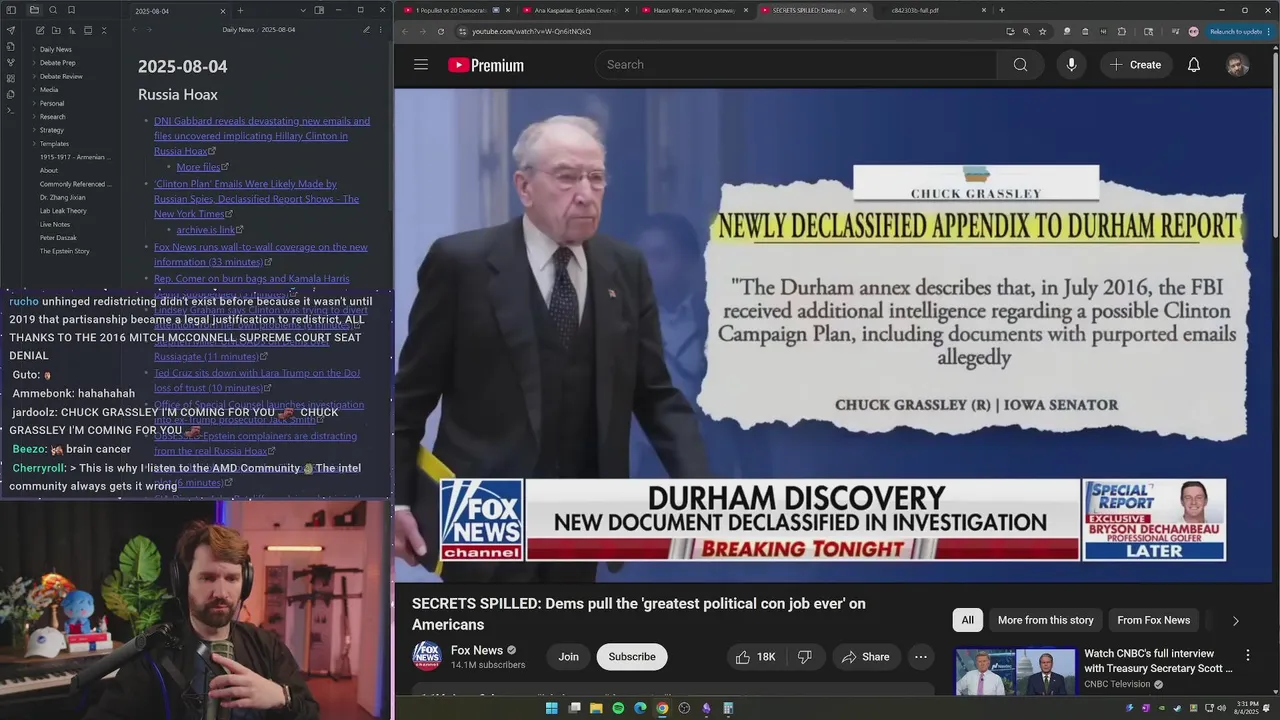Image resolution: width=1280 pixels, height=720 pixels.
Task: Select 'From Fox News' filter chip
Action: click(x=1153, y=620)
